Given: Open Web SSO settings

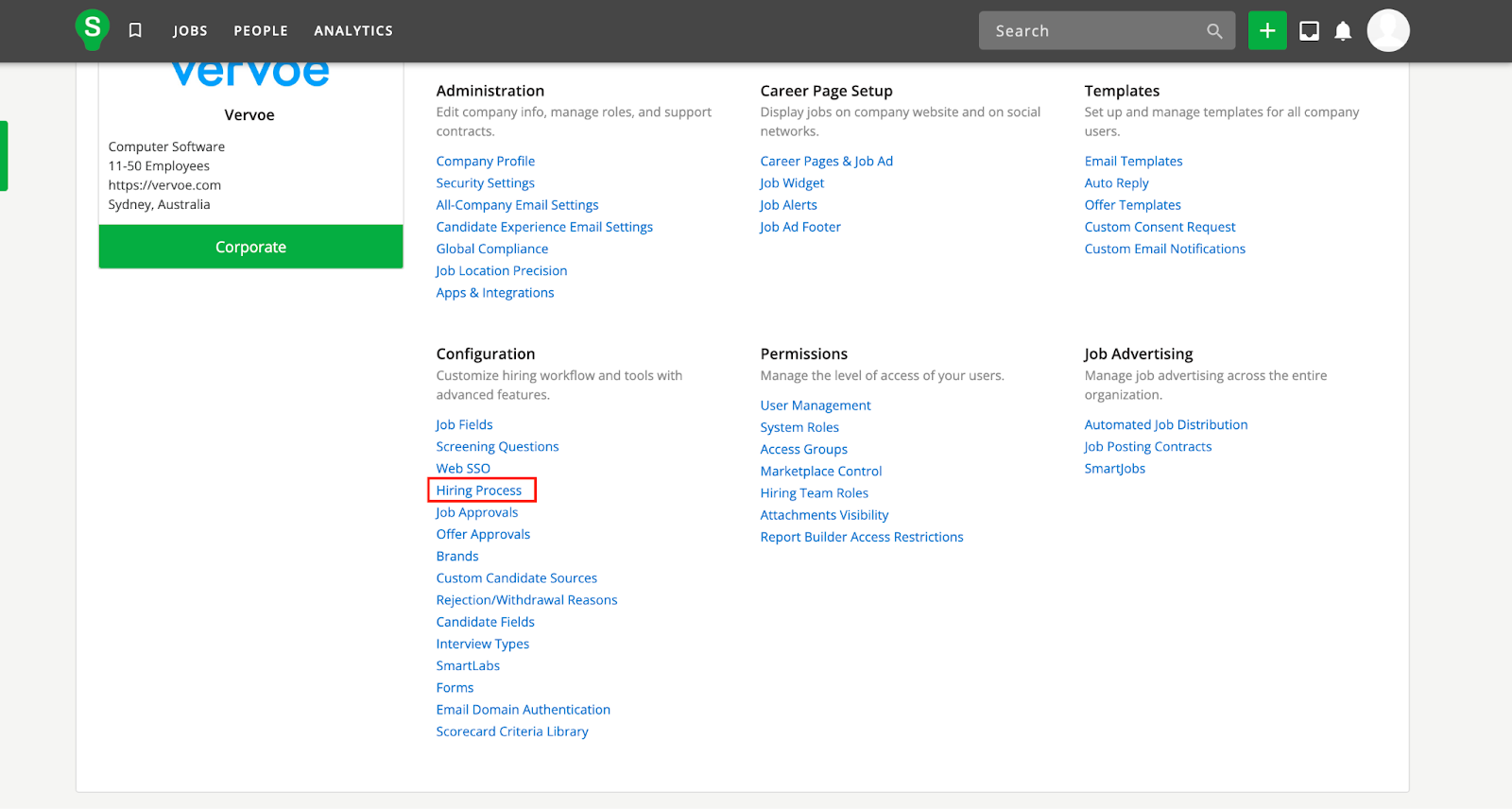Looking at the screenshot, I should click(x=463, y=469).
